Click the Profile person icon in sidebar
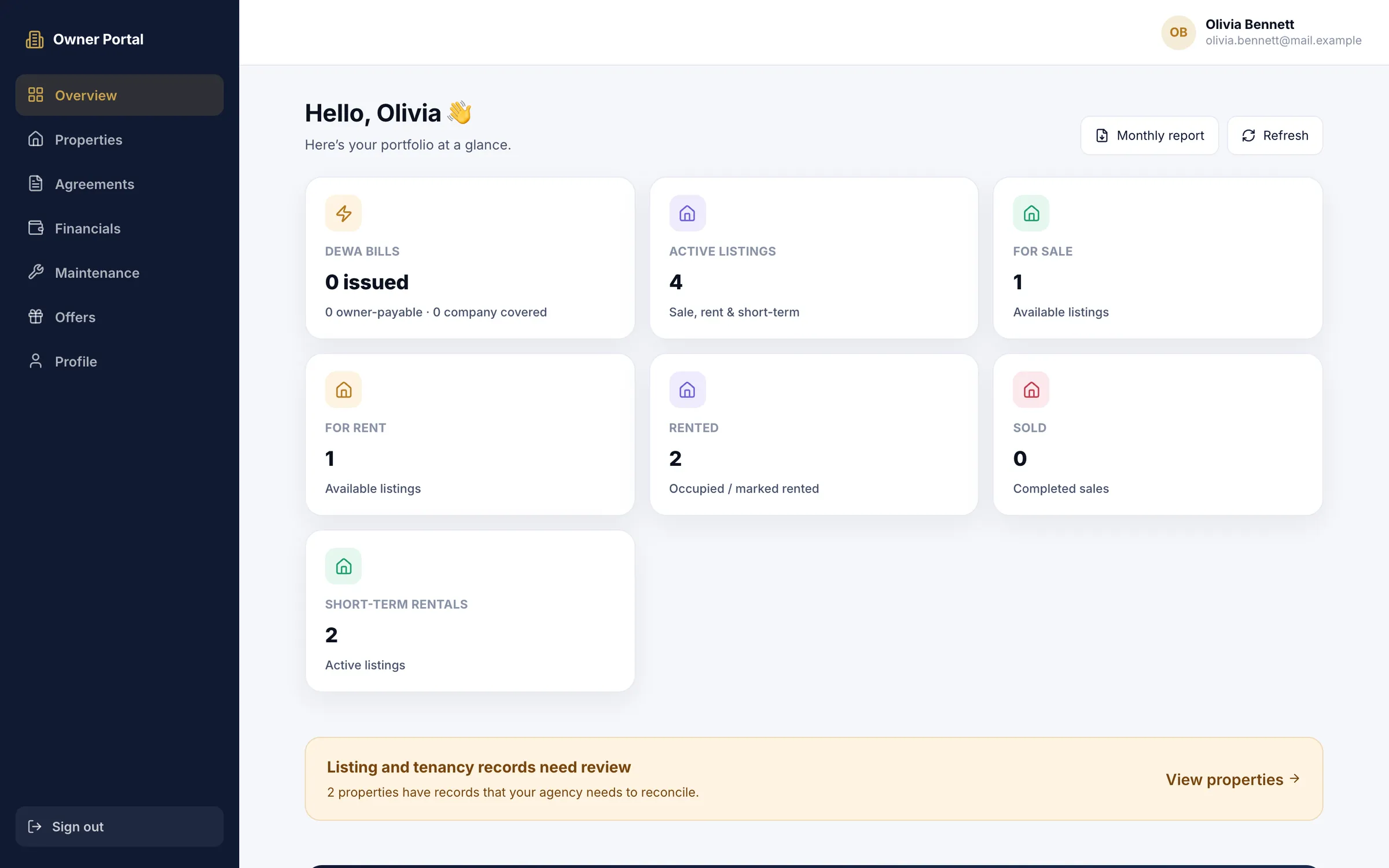 (x=36, y=361)
